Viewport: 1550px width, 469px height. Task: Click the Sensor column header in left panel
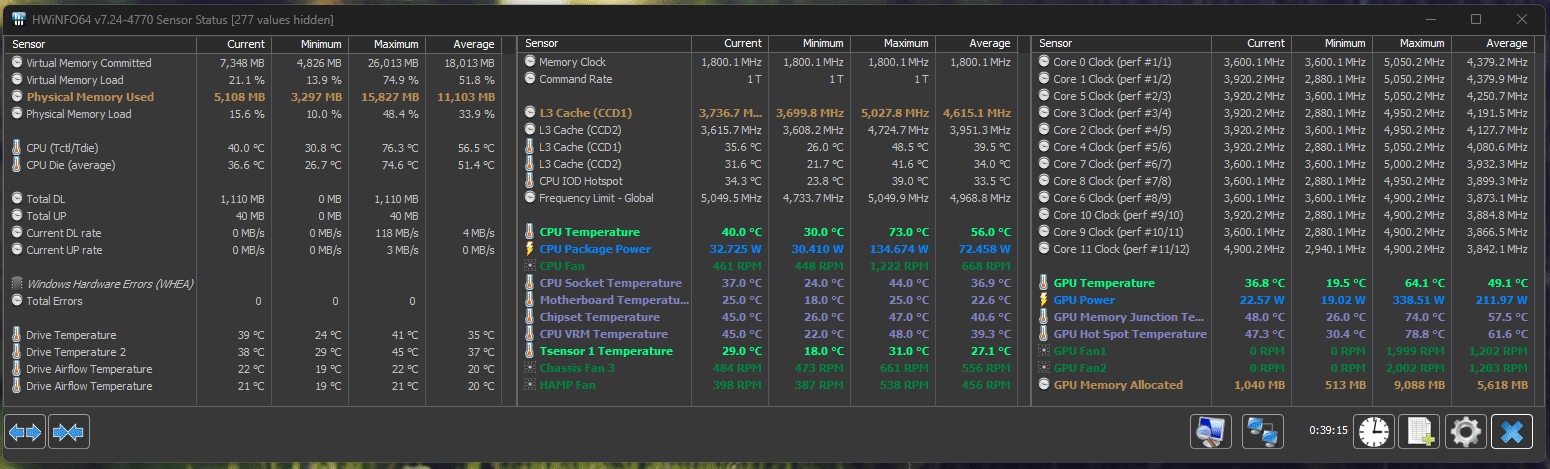tap(101, 44)
